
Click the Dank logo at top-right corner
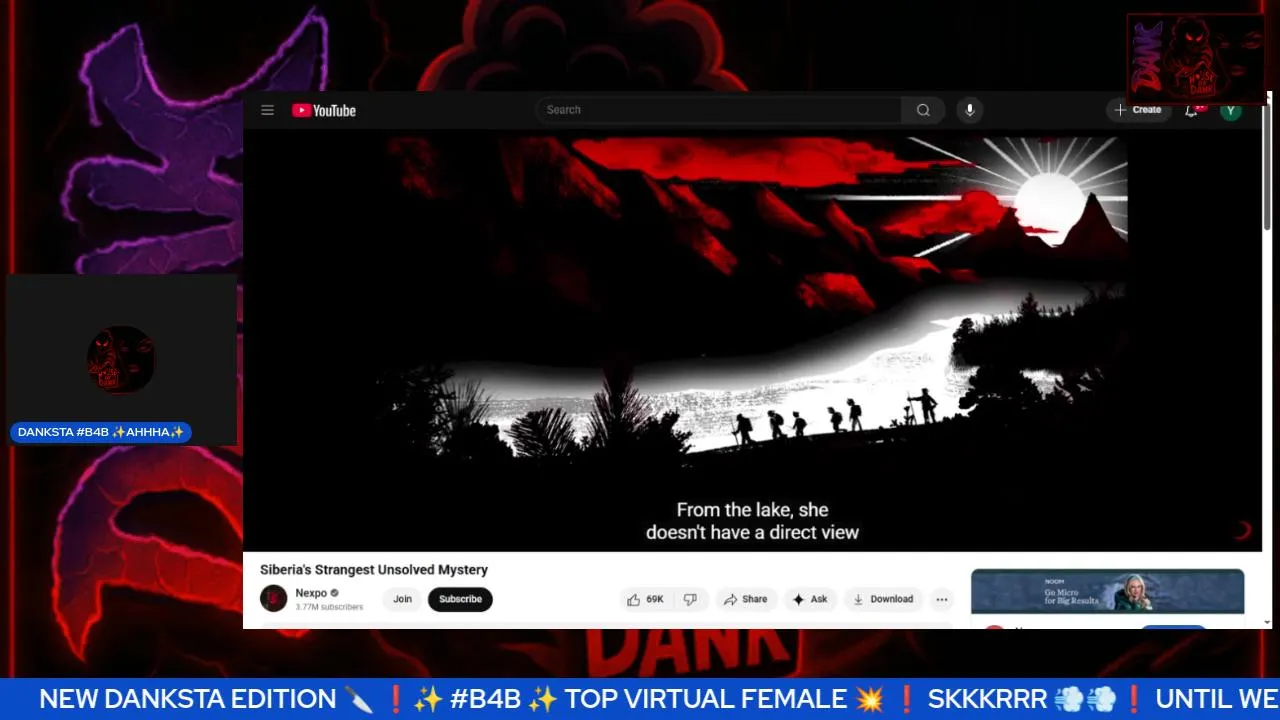tap(1196, 58)
